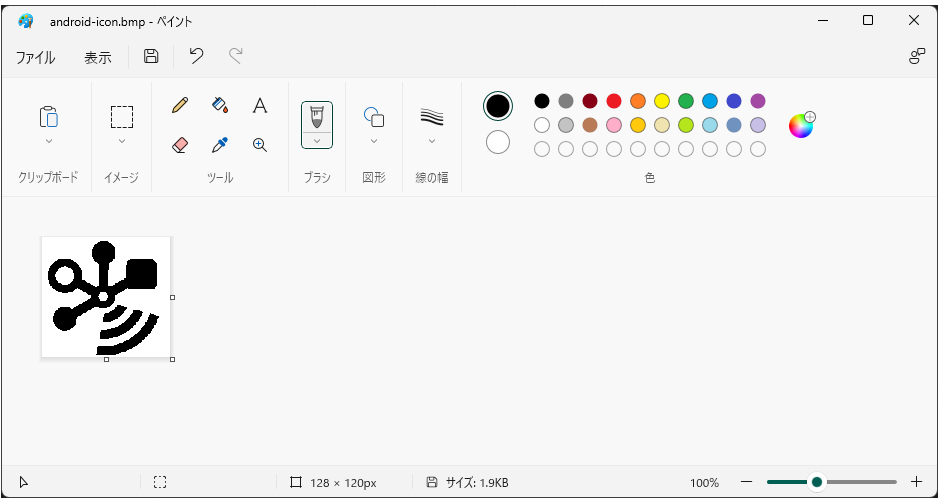Expand the clipboard paste dropdown
This screenshot has height=500, width=939.
coord(48,142)
